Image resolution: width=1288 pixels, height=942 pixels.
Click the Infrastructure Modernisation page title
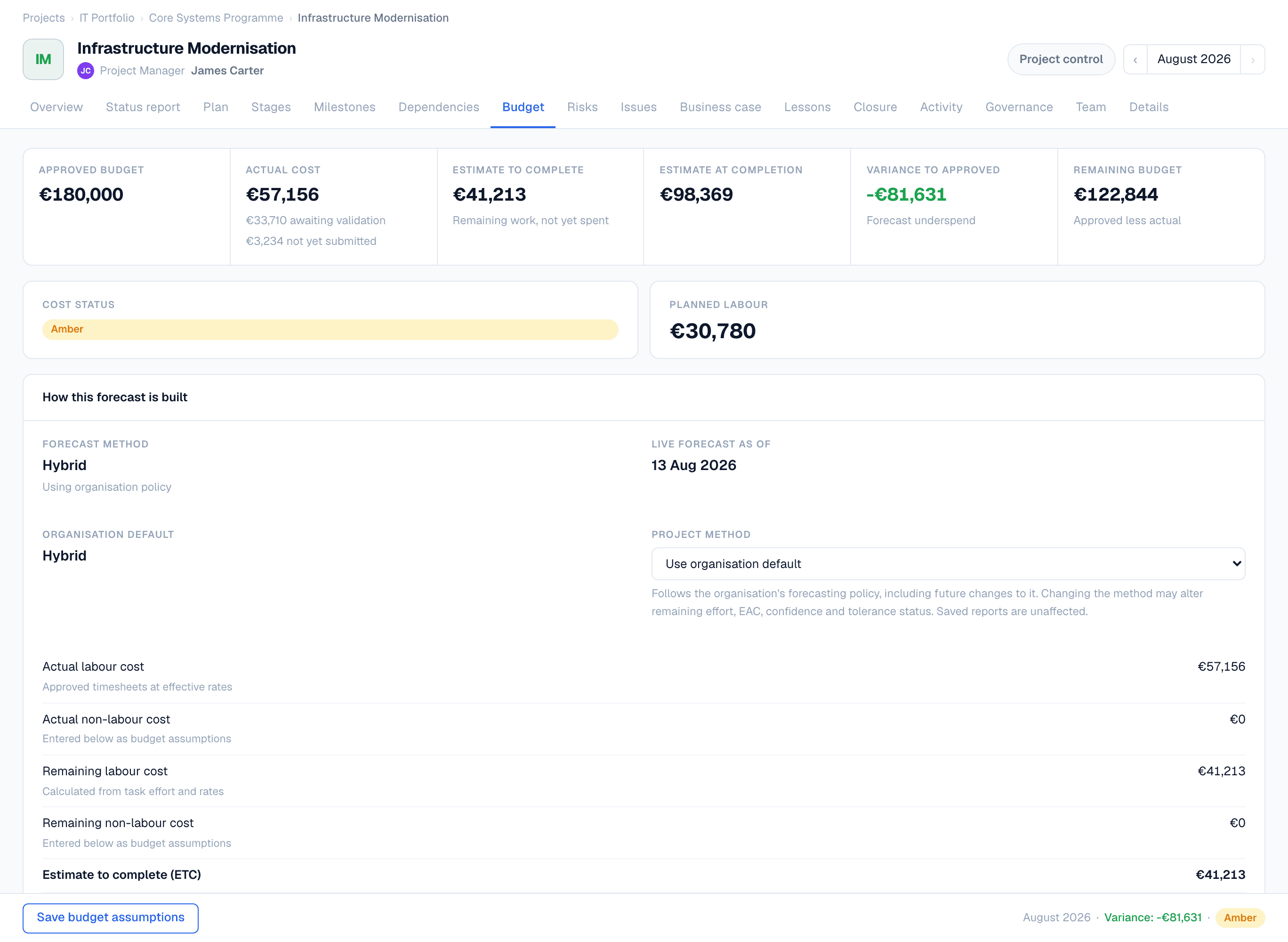186,49
